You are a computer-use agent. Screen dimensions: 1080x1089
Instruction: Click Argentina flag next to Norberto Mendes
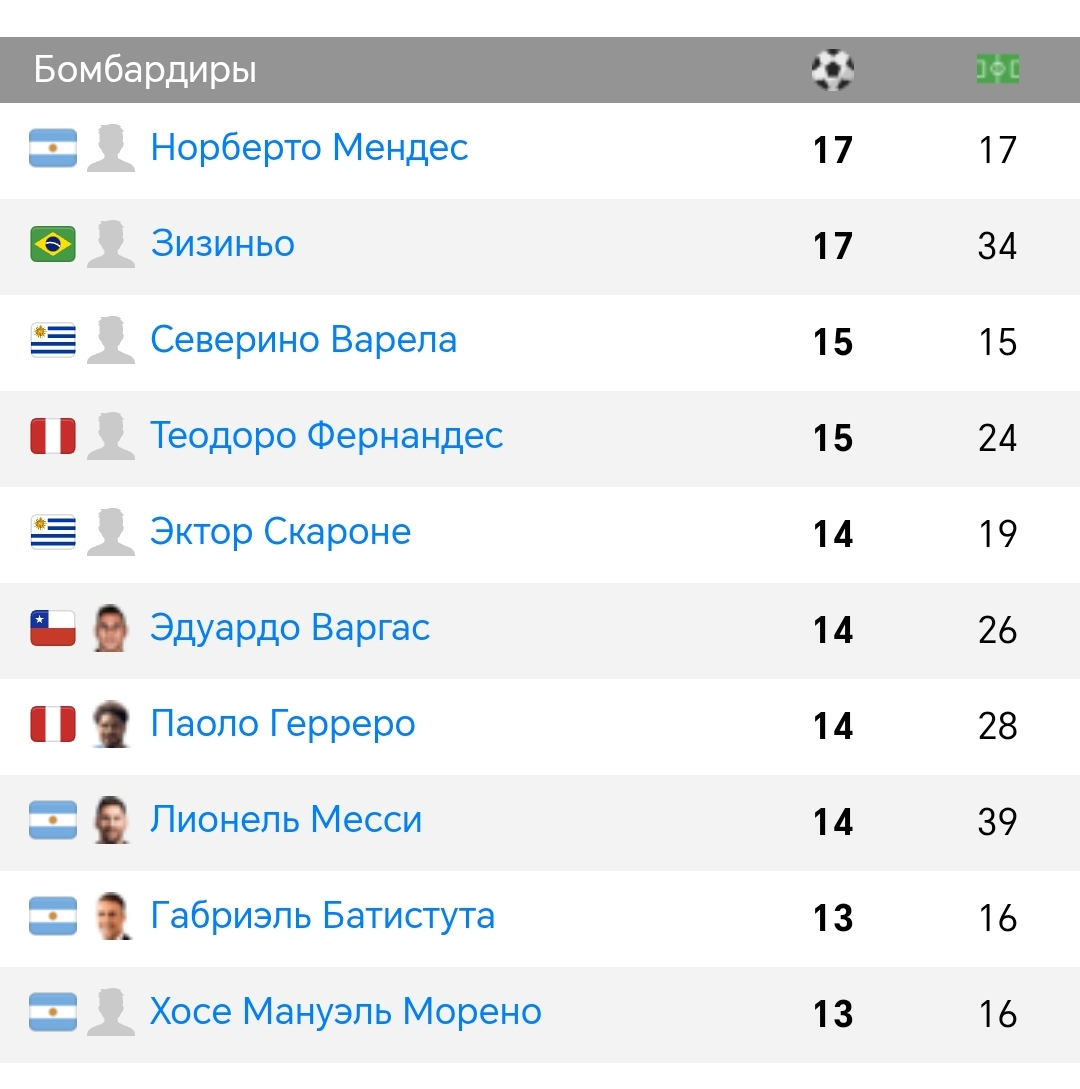coord(53,148)
